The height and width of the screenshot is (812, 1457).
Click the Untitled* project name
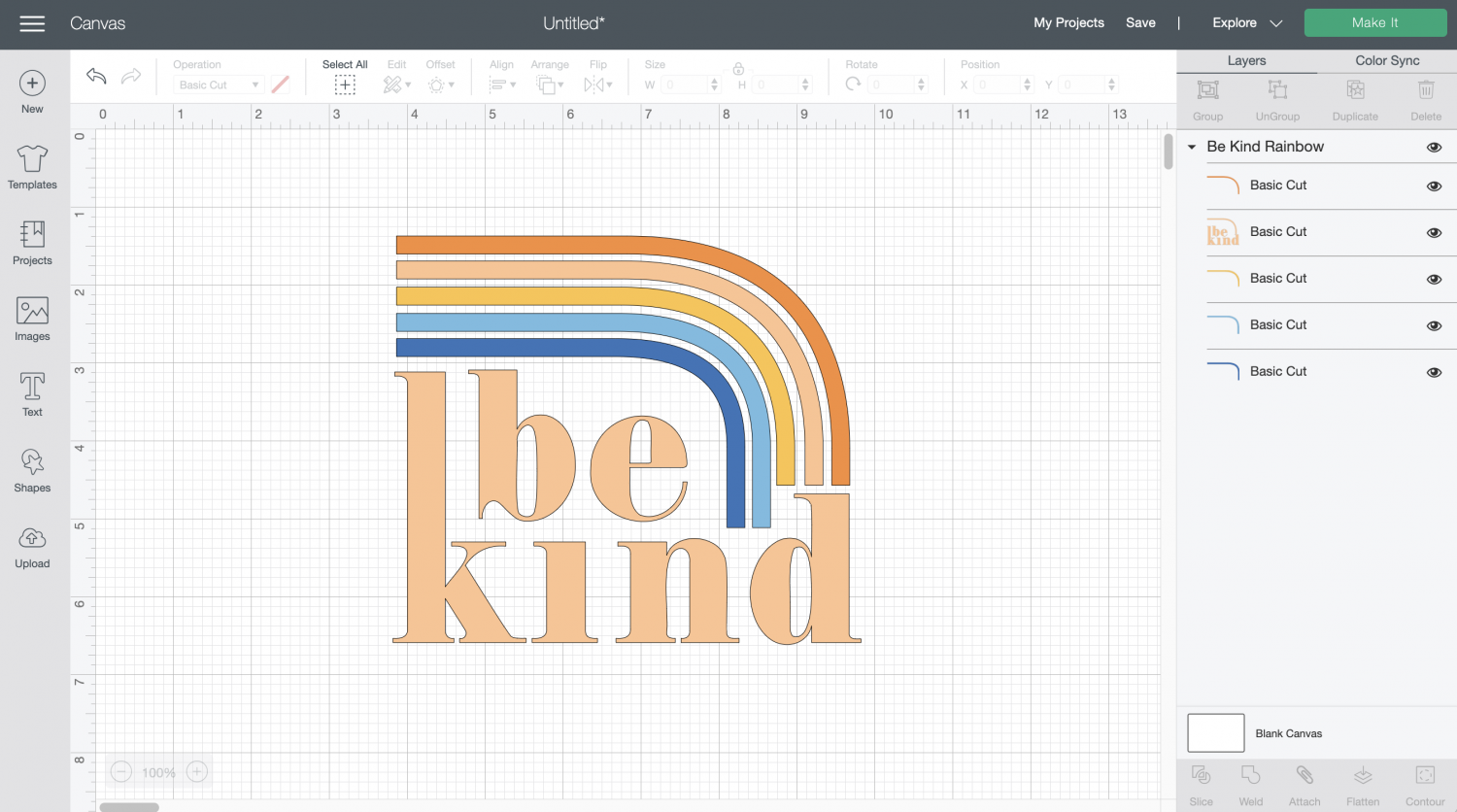[x=574, y=23]
